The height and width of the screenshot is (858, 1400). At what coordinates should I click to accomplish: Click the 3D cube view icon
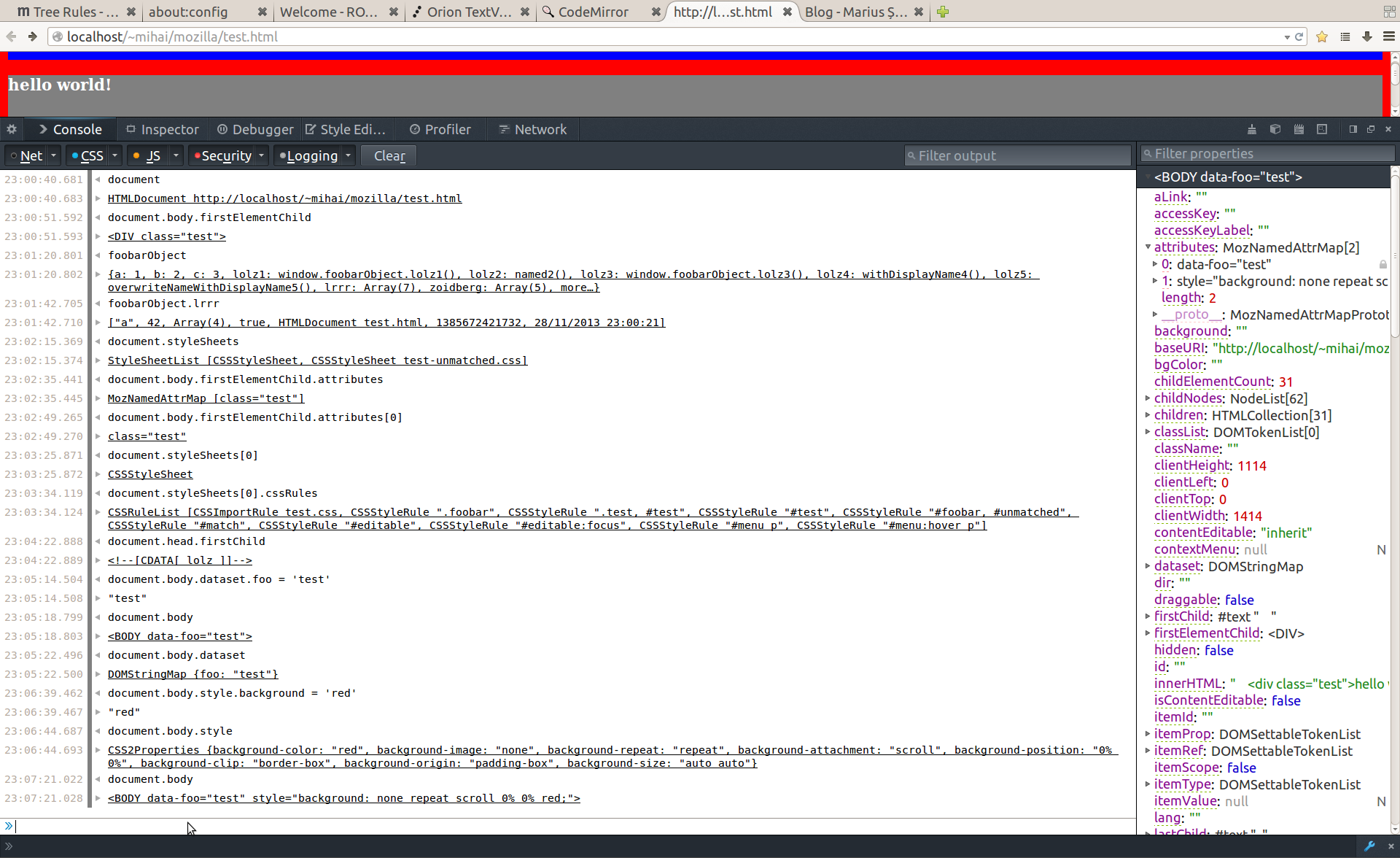(x=1275, y=129)
